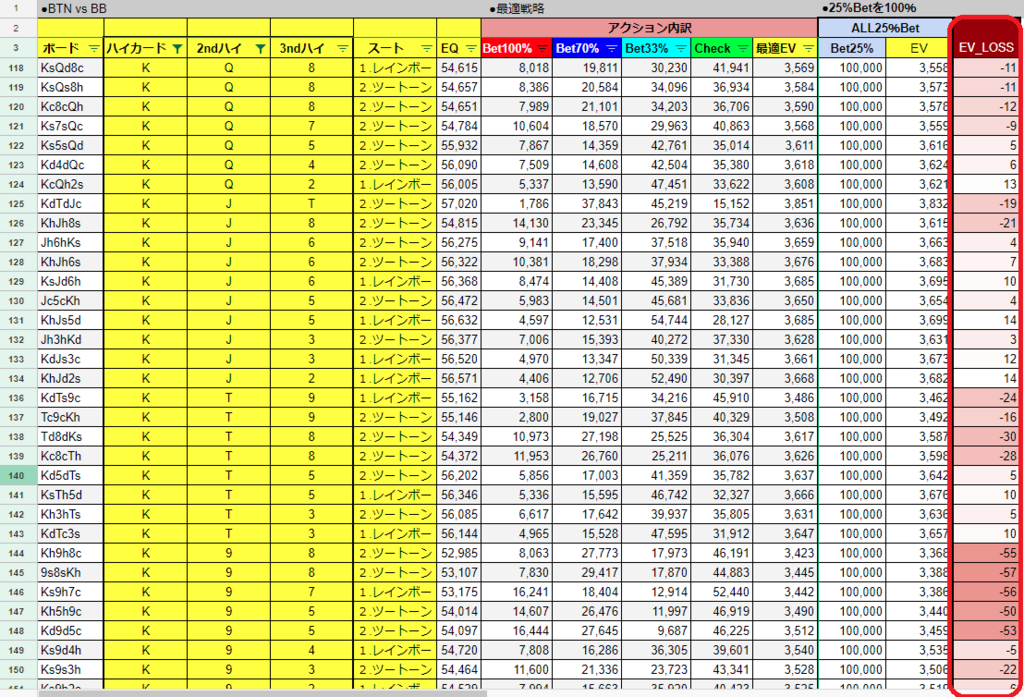The image size is (1024, 697).
Task: Click Bet70% value 37,843
Action: [x=586, y=204]
